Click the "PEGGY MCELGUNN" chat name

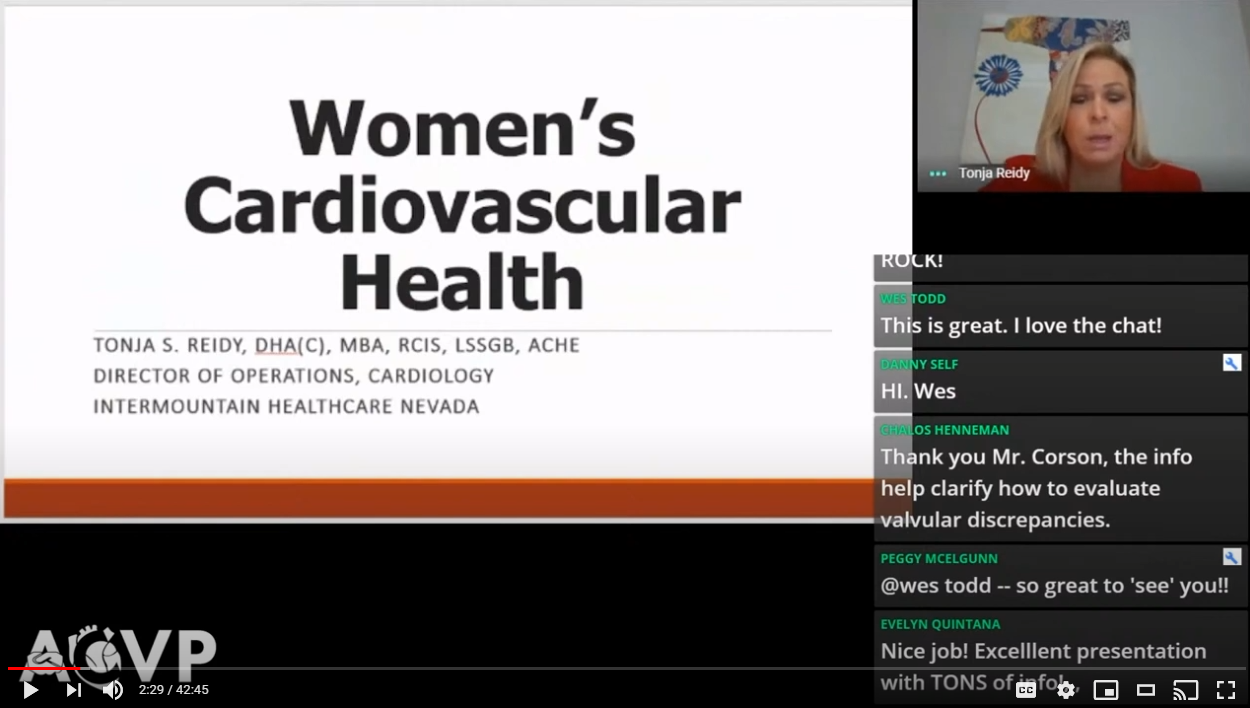coord(939,558)
